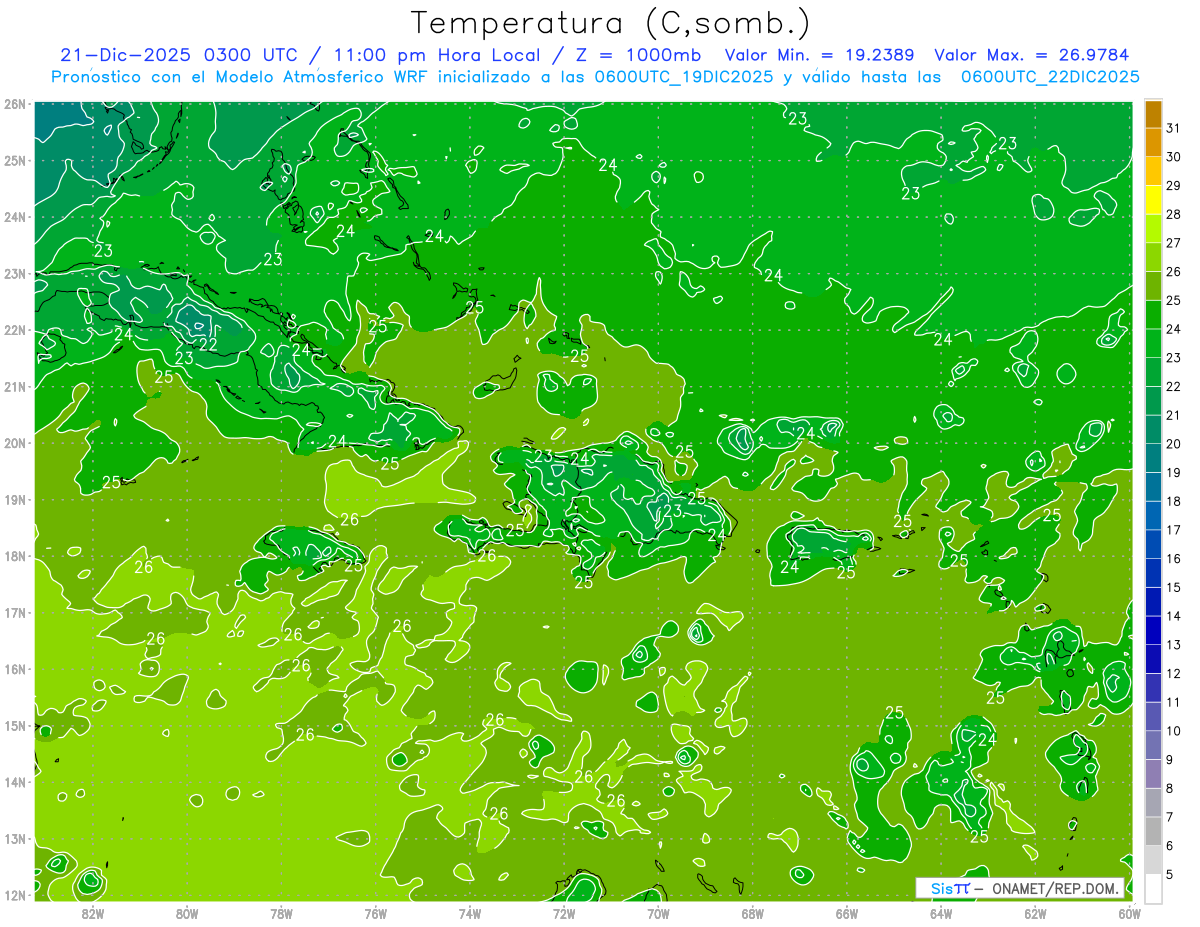Click latitude axis label 21N
The width and height of the screenshot is (1200, 927).
click(x=15, y=386)
